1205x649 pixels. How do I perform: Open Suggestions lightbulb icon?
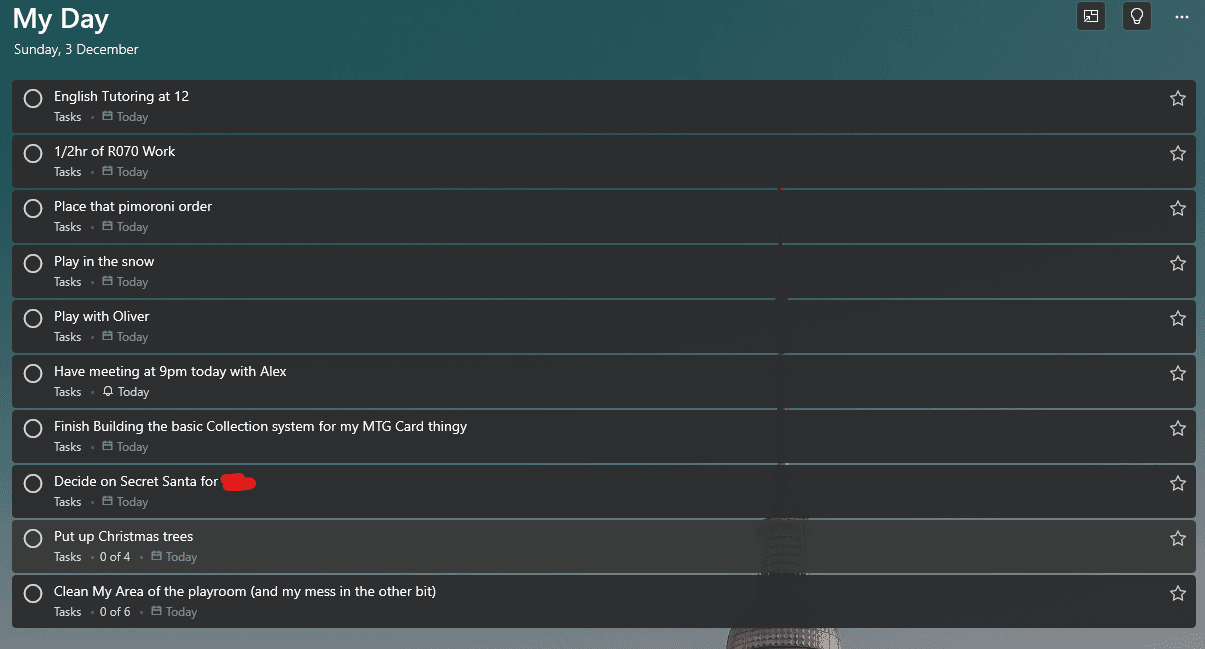pyautogui.click(x=1137, y=16)
